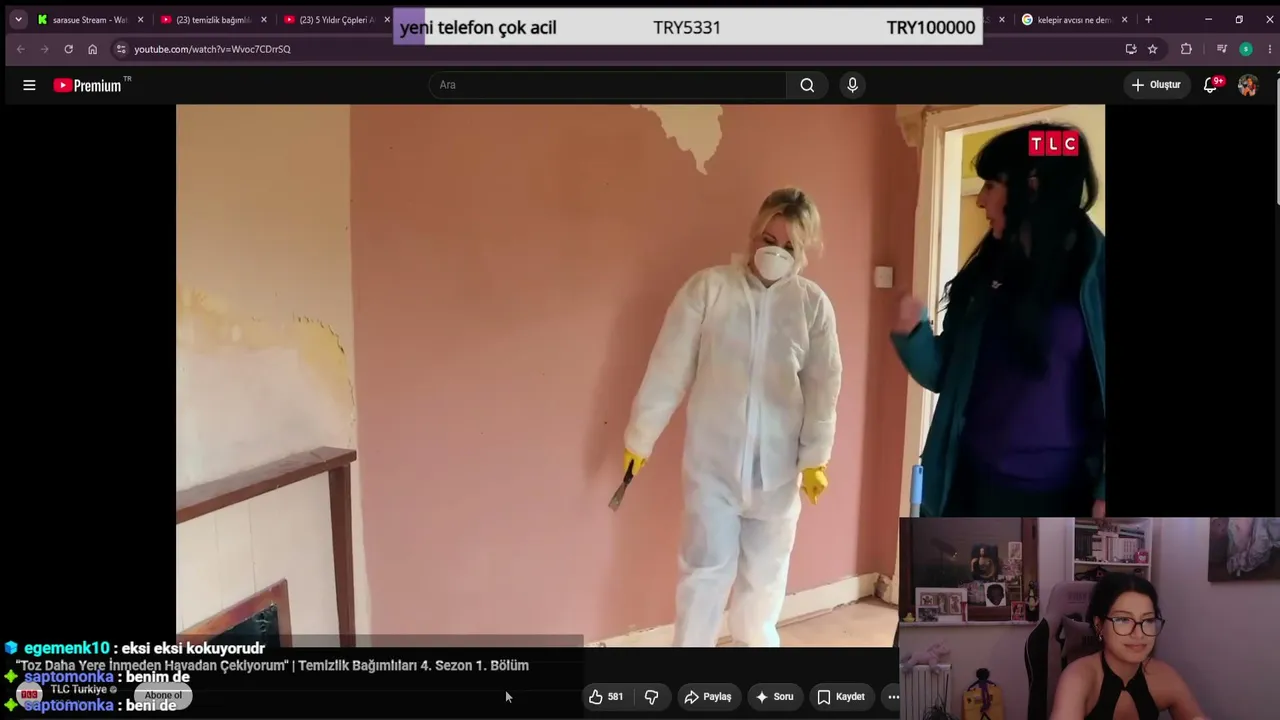1280x720 pixels.
Task: Minimize the browser window
Action: coord(1208,19)
